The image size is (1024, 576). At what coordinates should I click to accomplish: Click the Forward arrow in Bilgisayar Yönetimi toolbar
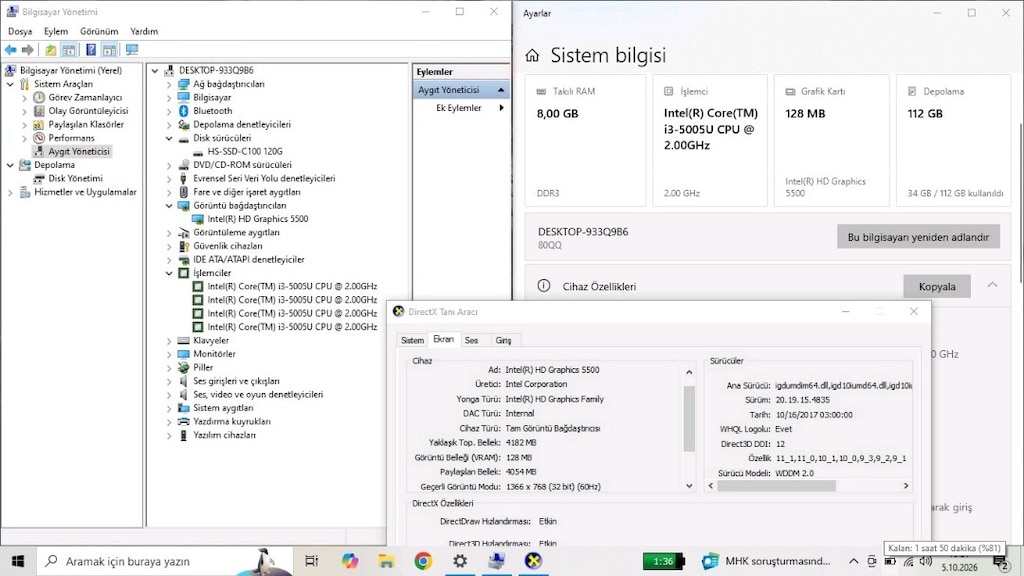[x=27, y=50]
